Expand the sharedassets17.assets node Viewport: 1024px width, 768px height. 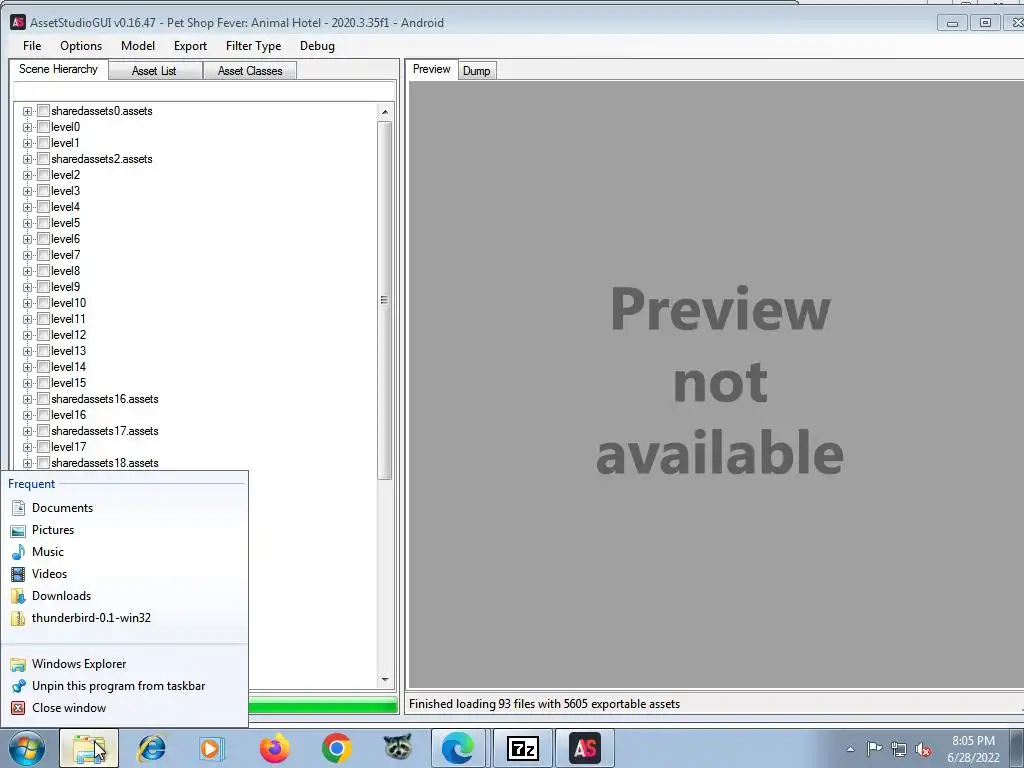(27, 431)
